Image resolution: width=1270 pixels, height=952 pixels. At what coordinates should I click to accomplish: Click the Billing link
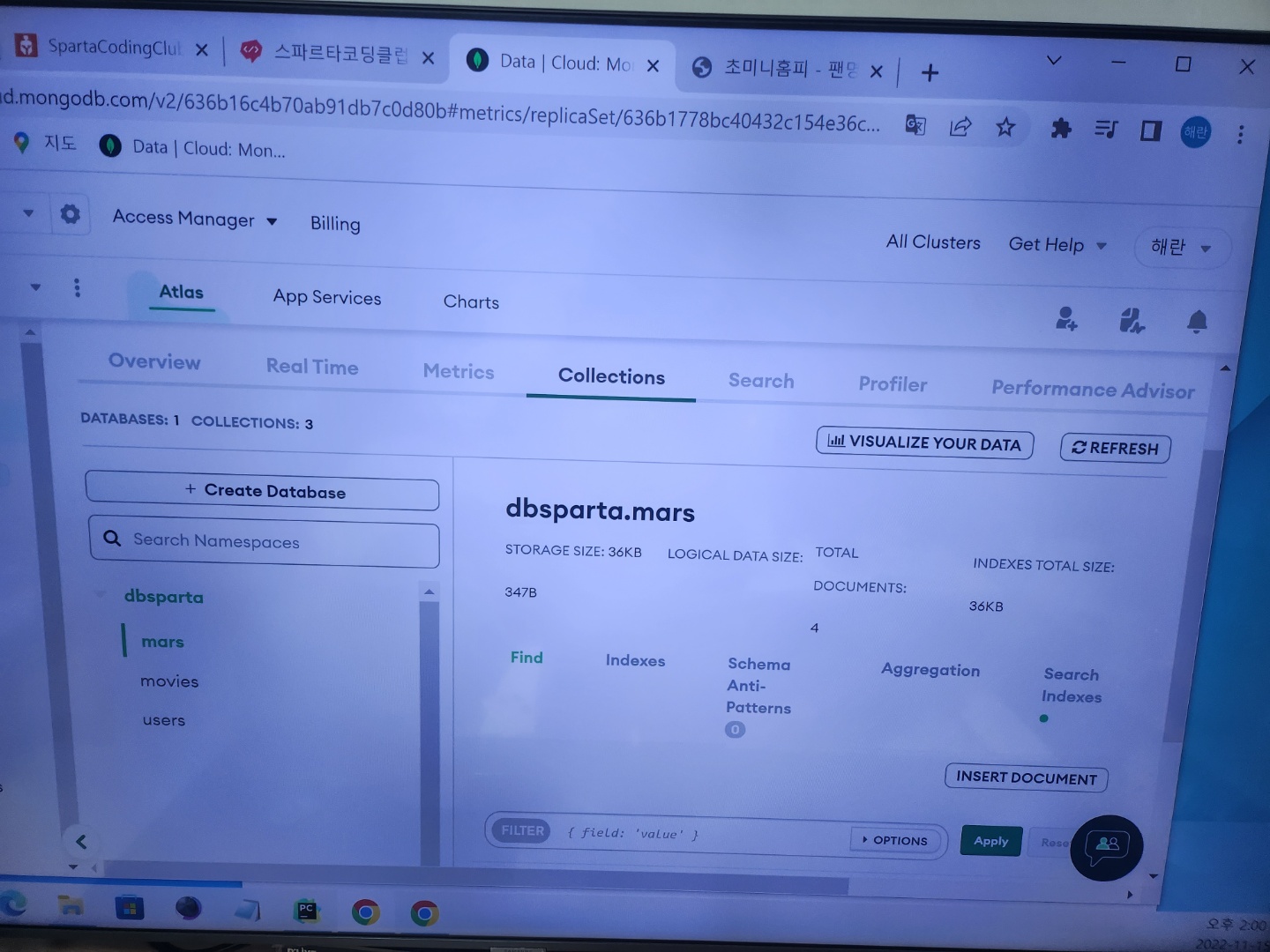point(335,224)
